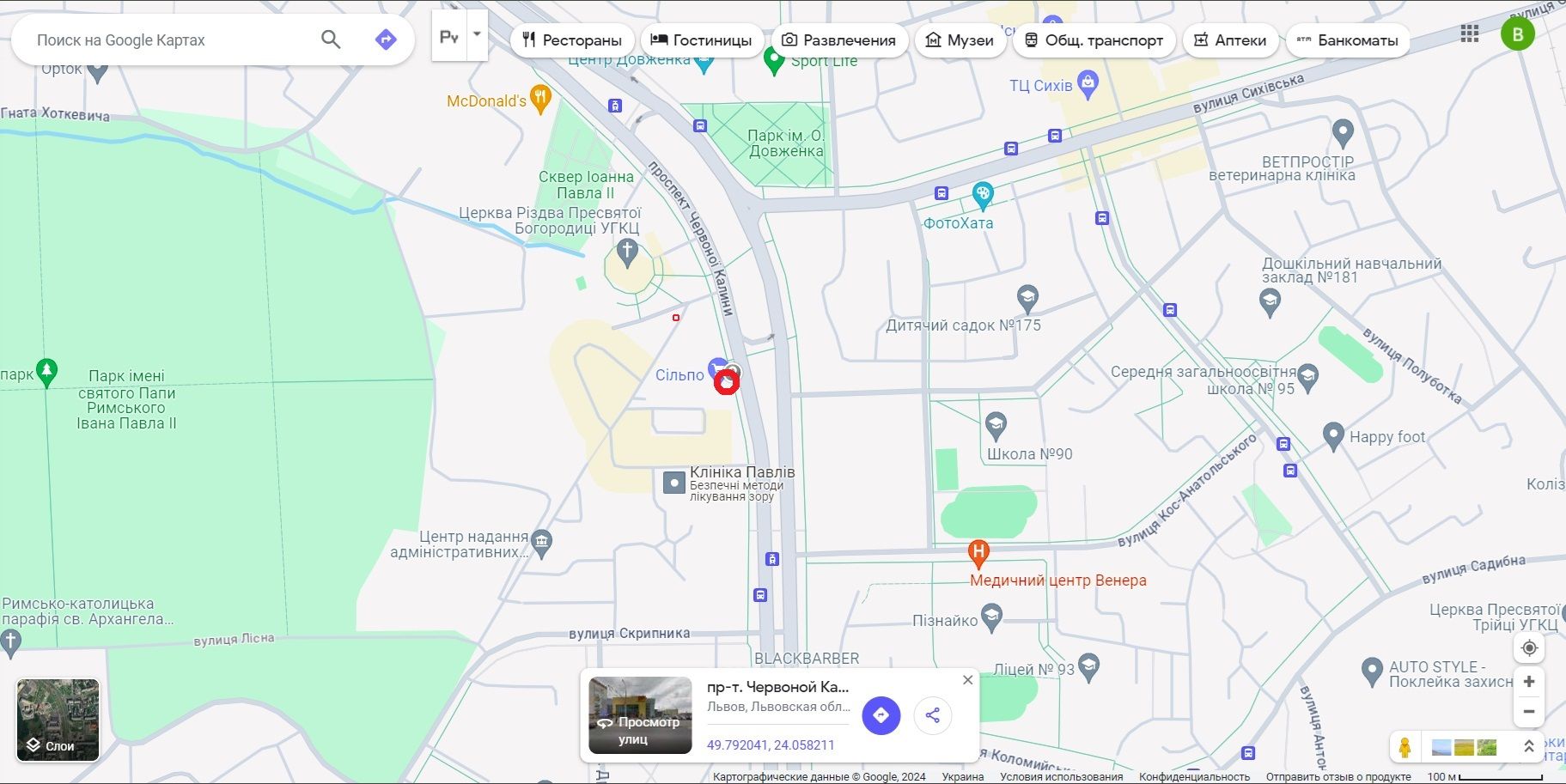Zoom out on the map

[1528, 712]
